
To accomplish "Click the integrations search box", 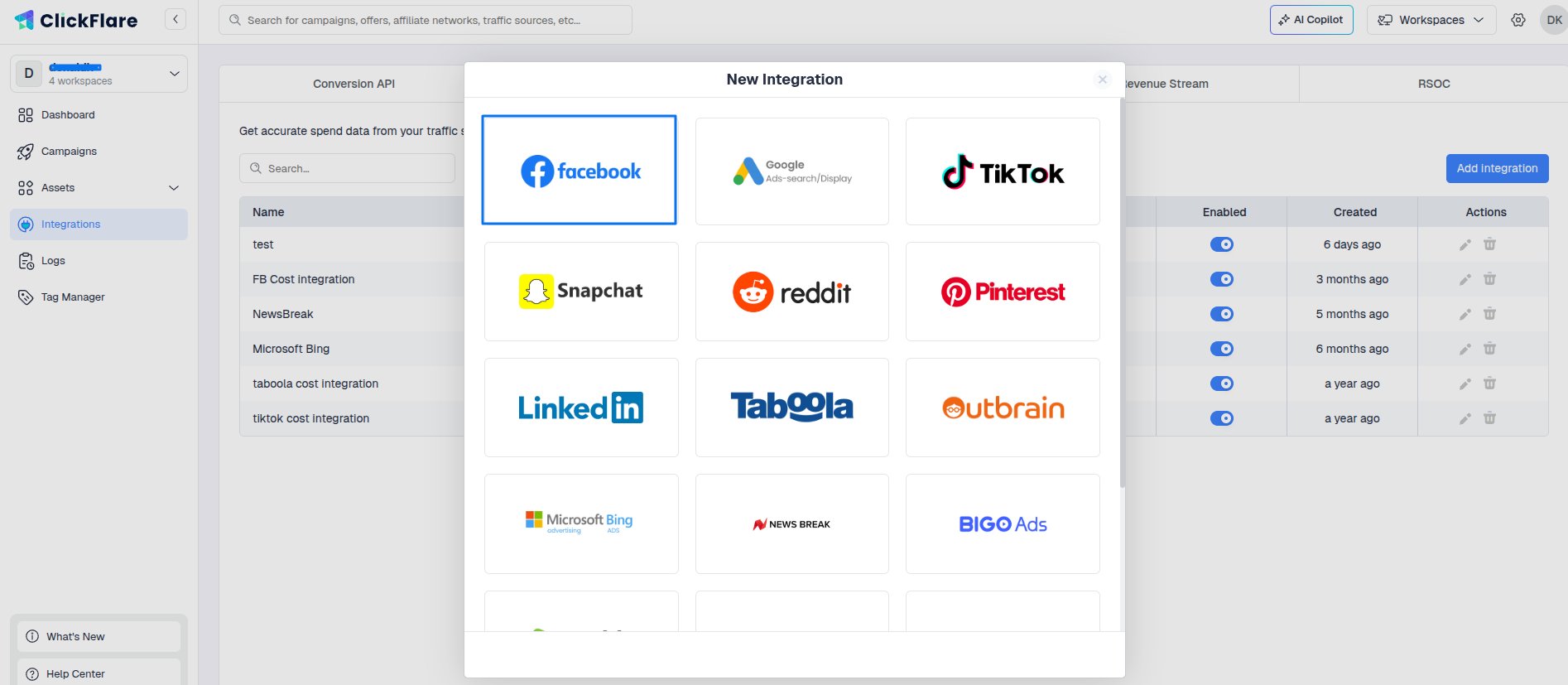I will pyautogui.click(x=347, y=168).
